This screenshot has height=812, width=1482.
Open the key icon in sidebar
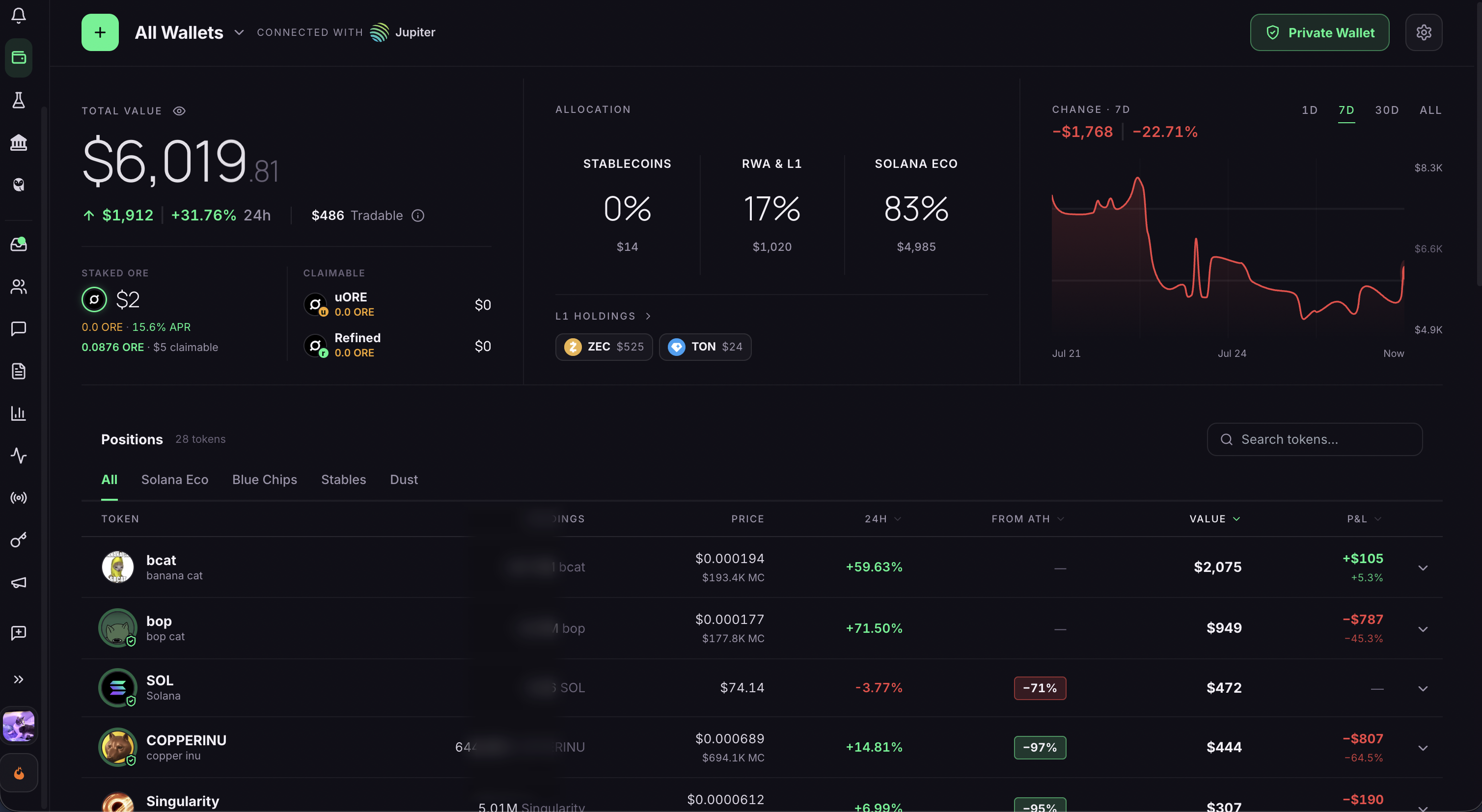tap(18, 540)
